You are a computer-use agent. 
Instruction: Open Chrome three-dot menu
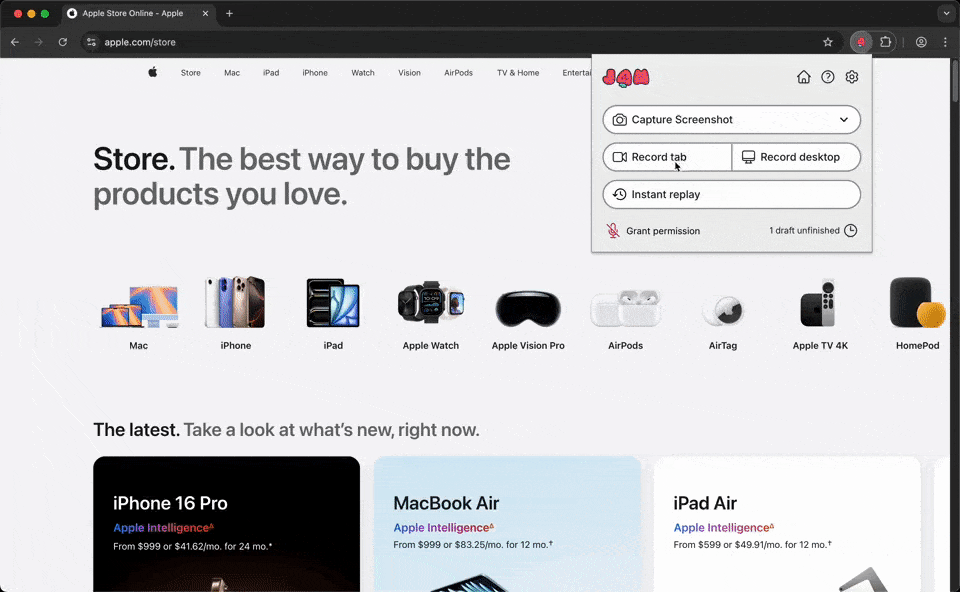pos(945,42)
